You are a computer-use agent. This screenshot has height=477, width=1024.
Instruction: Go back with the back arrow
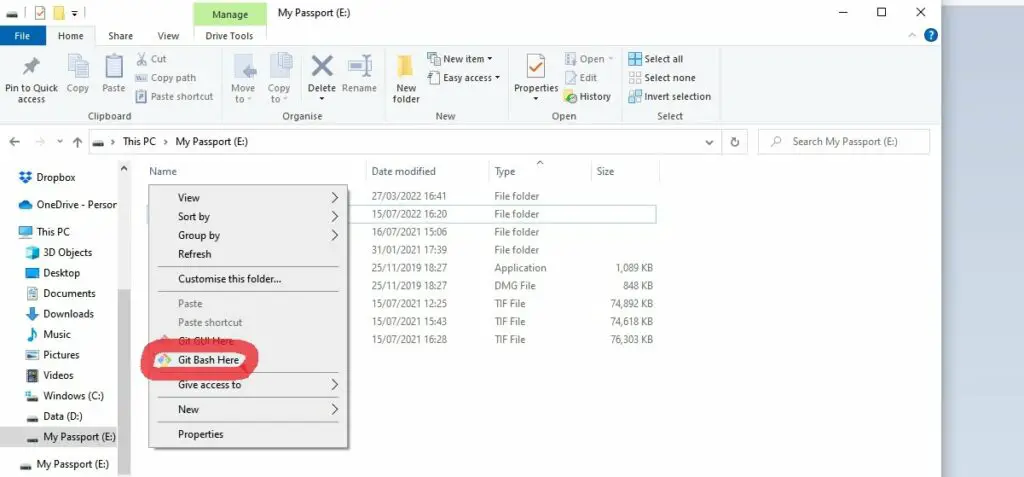[x=15, y=142]
